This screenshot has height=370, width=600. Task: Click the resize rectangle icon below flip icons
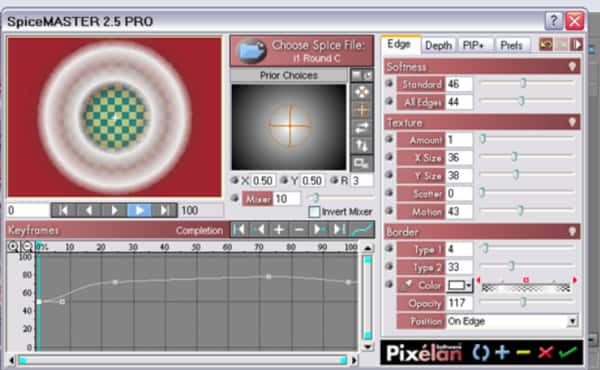click(x=362, y=163)
